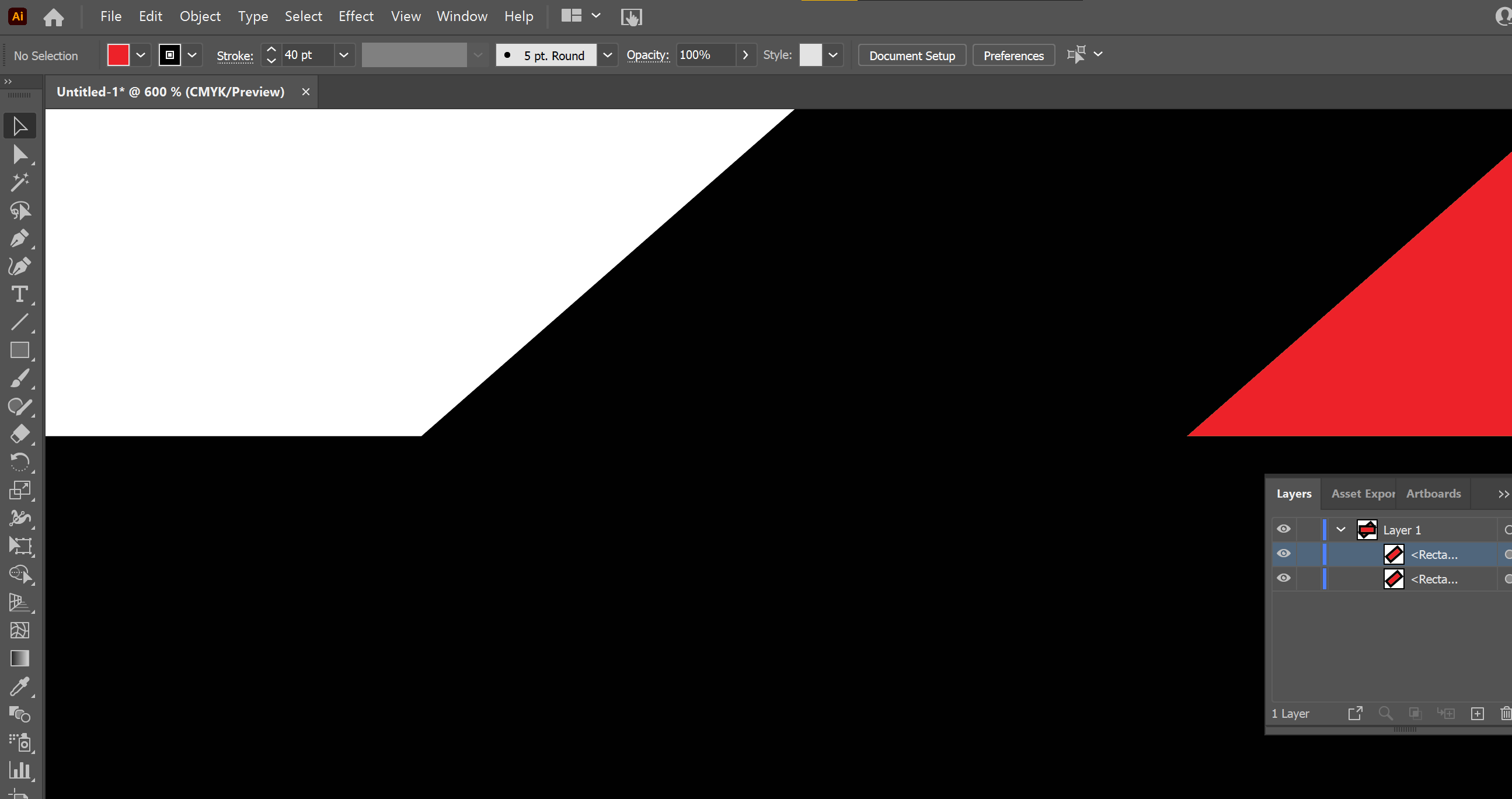Click Collect for Export icon in Layers panel

click(1356, 713)
